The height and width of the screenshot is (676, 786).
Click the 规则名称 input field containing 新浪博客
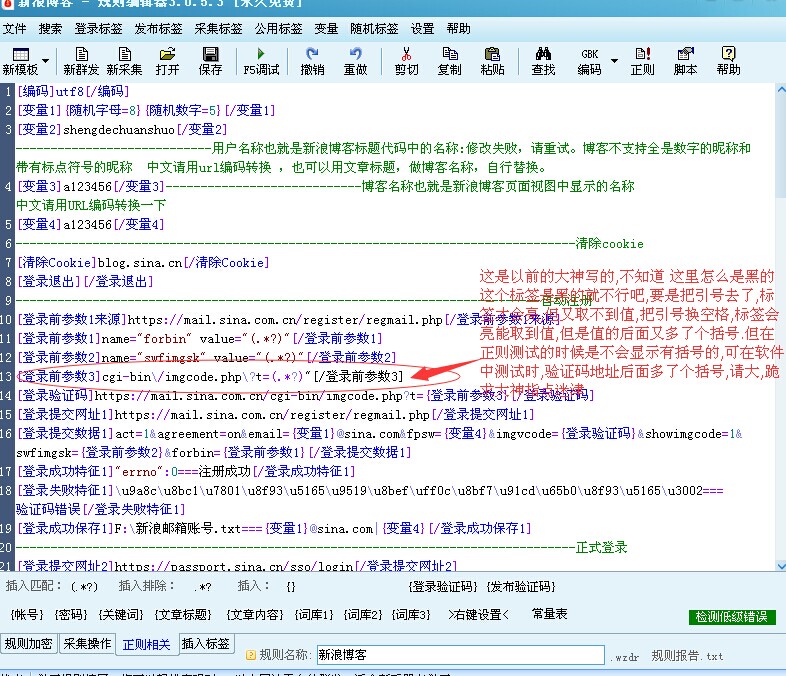pos(460,655)
